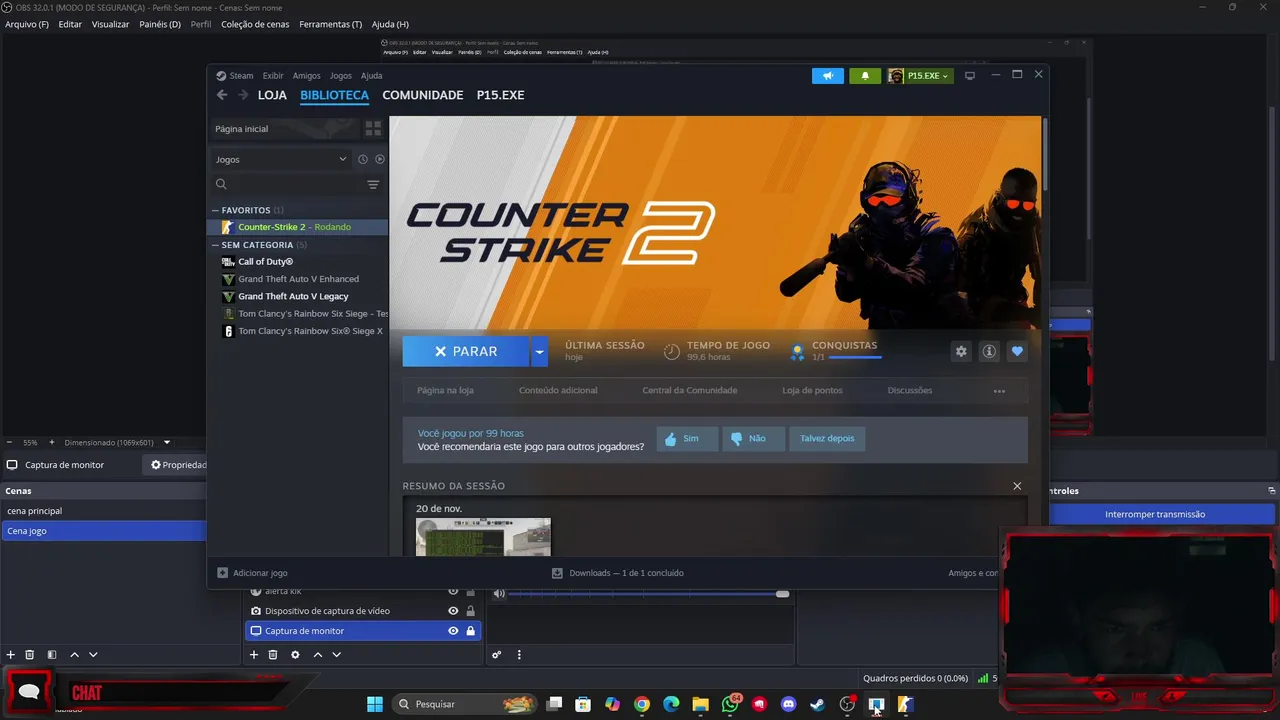Switch Steam library to collections grid view
This screenshot has width=1280, height=720.
tap(373, 129)
